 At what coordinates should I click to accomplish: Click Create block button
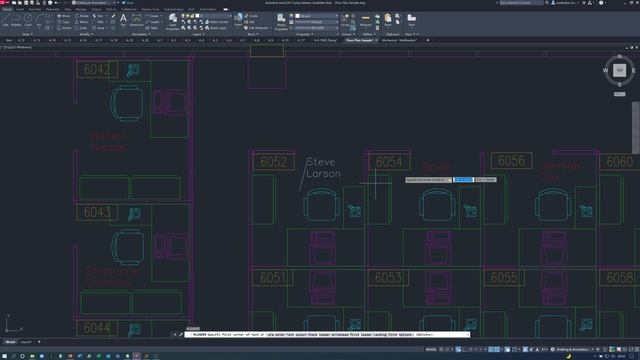[x=251, y=16]
